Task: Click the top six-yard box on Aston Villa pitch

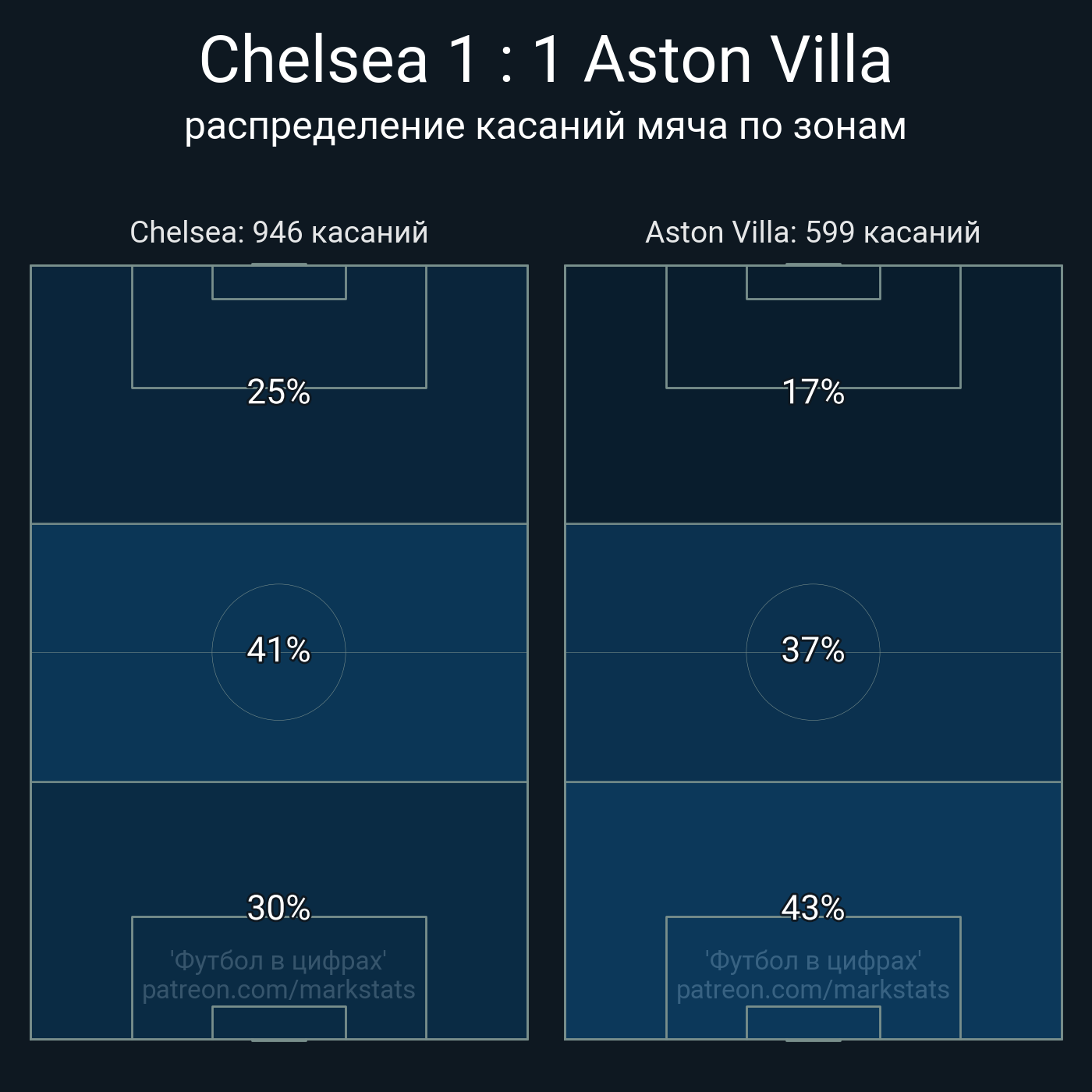Action: [x=813, y=282]
